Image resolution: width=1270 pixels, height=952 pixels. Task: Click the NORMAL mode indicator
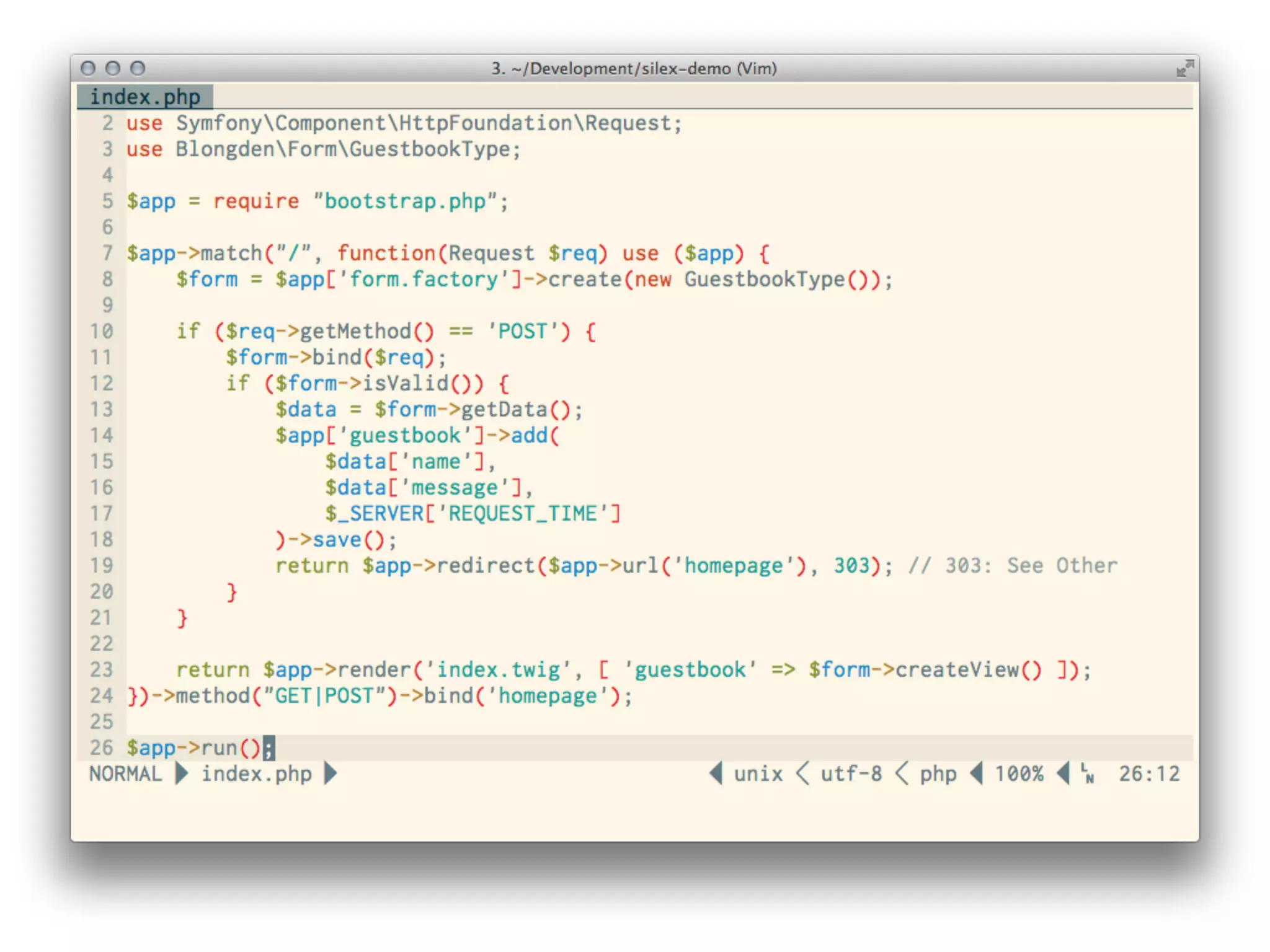125,773
